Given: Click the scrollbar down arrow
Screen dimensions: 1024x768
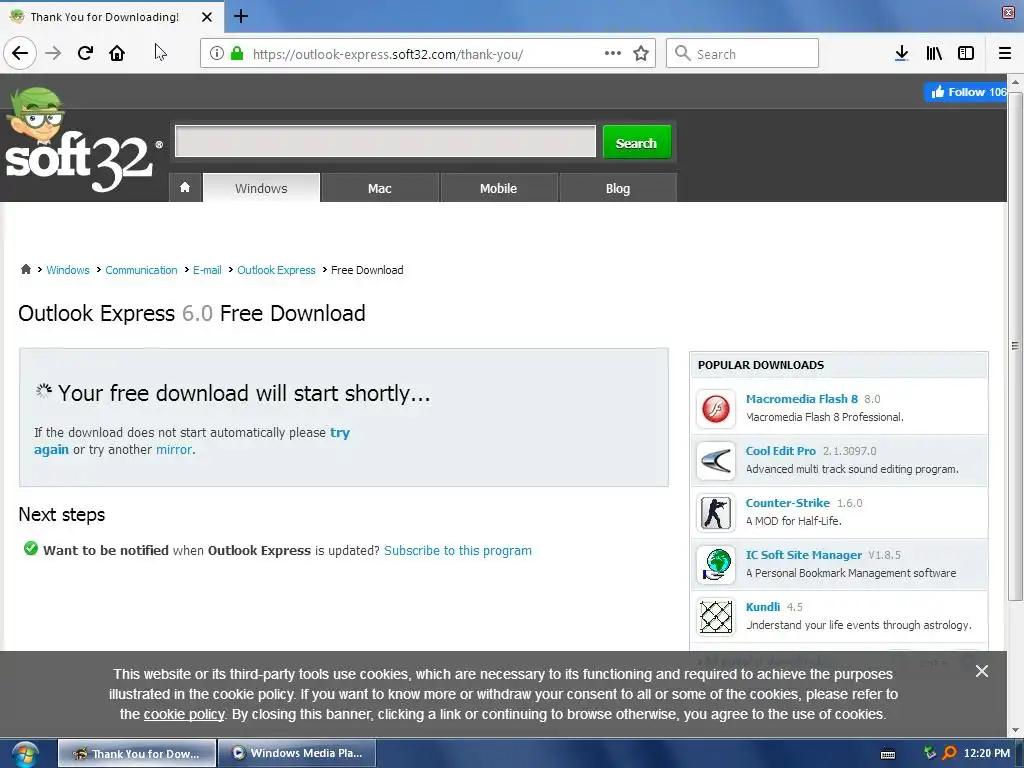Looking at the screenshot, I should [1015, 729].
